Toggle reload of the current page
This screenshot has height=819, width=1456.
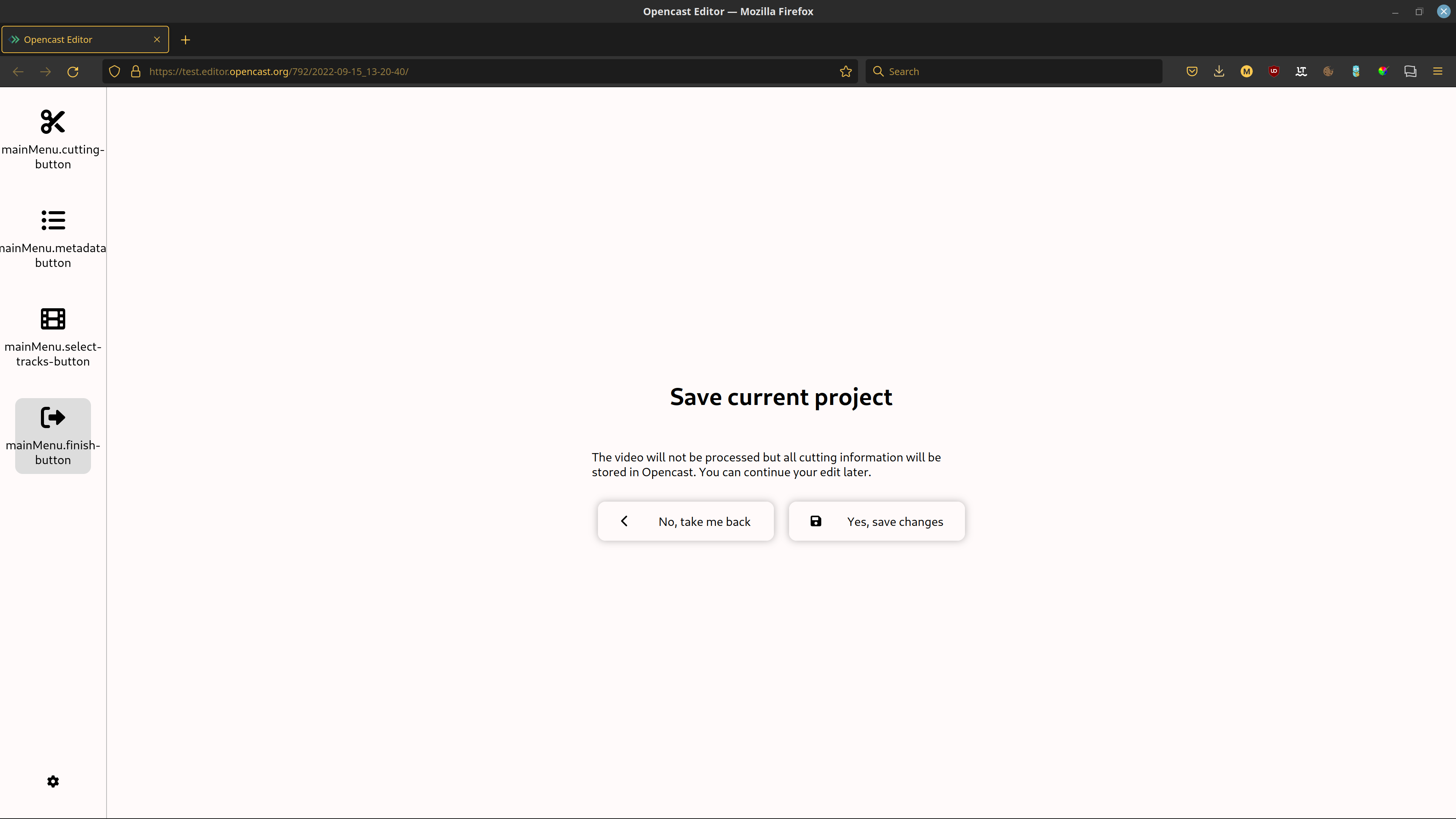(73, 71)
